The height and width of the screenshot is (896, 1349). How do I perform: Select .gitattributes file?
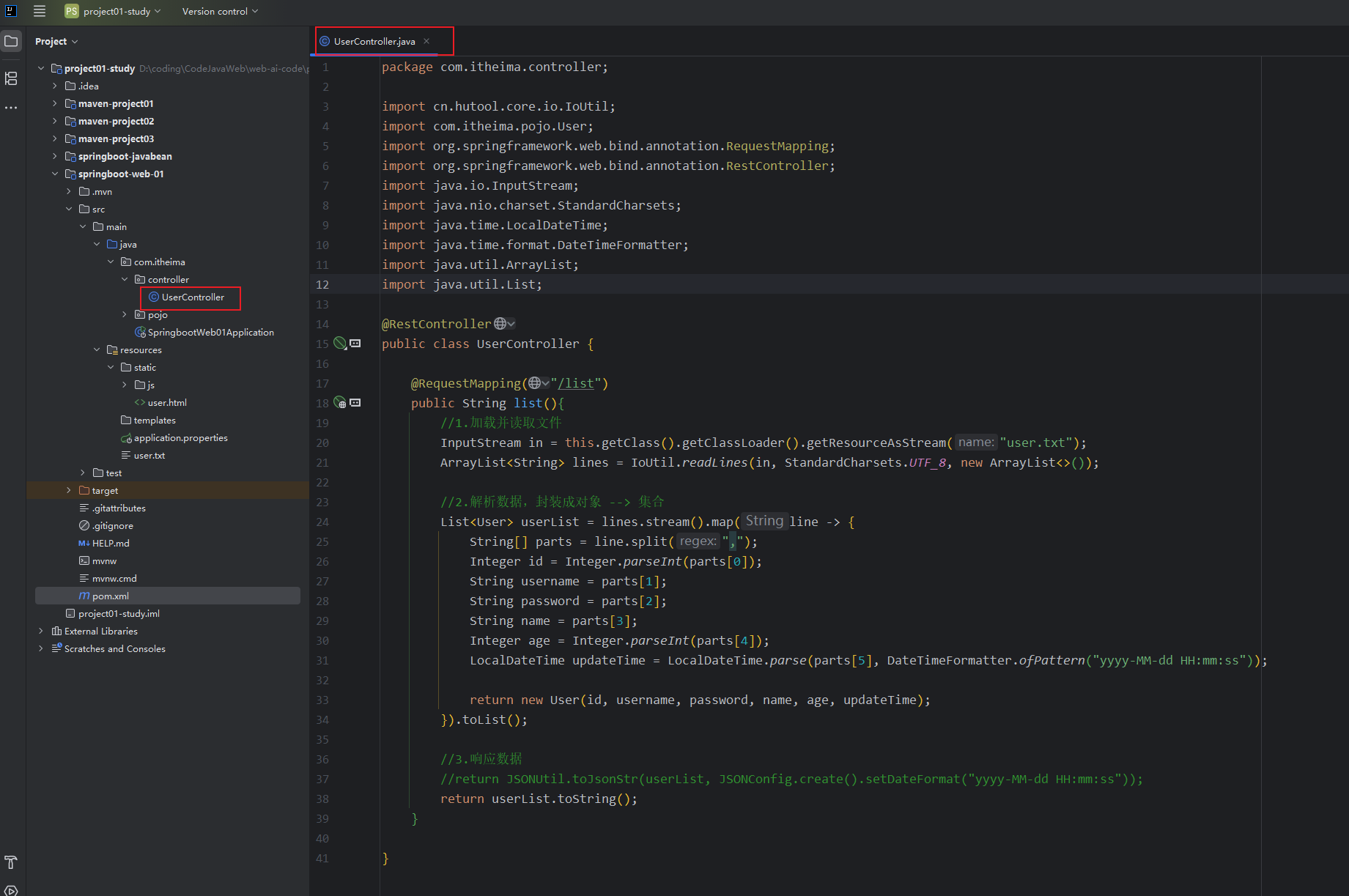112,508
